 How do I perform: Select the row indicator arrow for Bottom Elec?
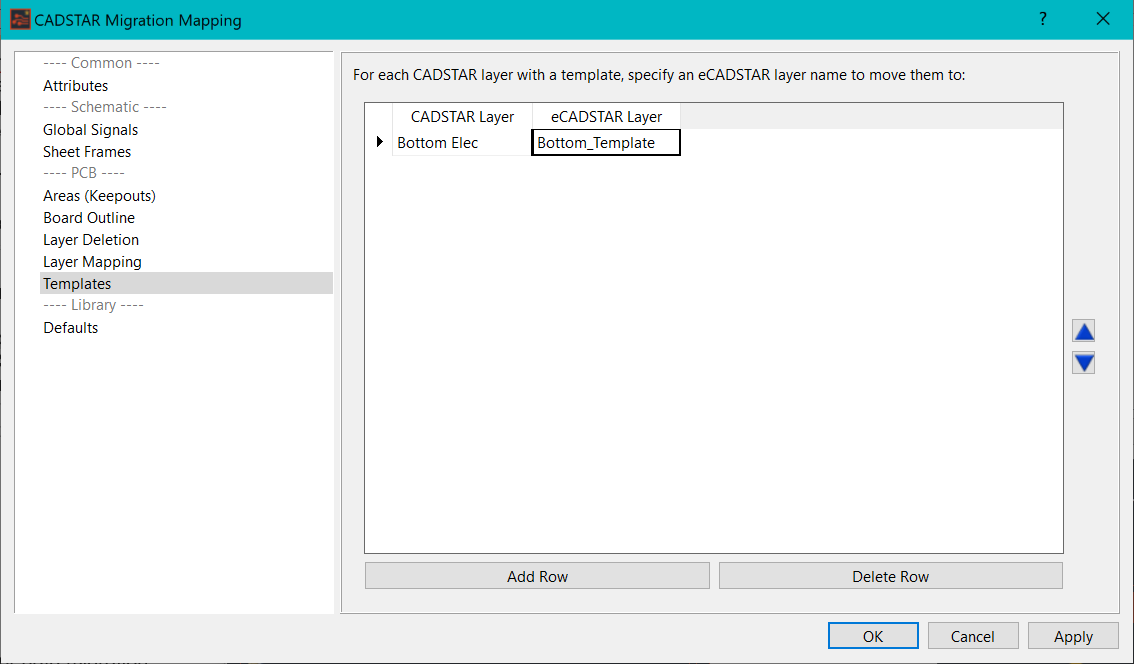point(380,142)
